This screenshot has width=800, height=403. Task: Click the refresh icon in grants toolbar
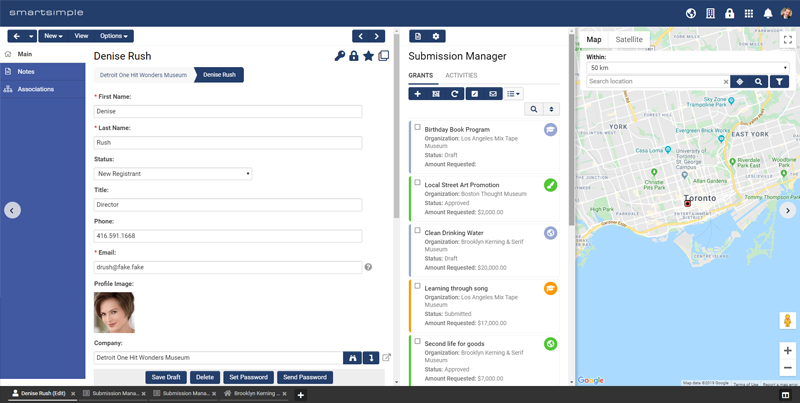pyautogui.click(x=455, y=94)
